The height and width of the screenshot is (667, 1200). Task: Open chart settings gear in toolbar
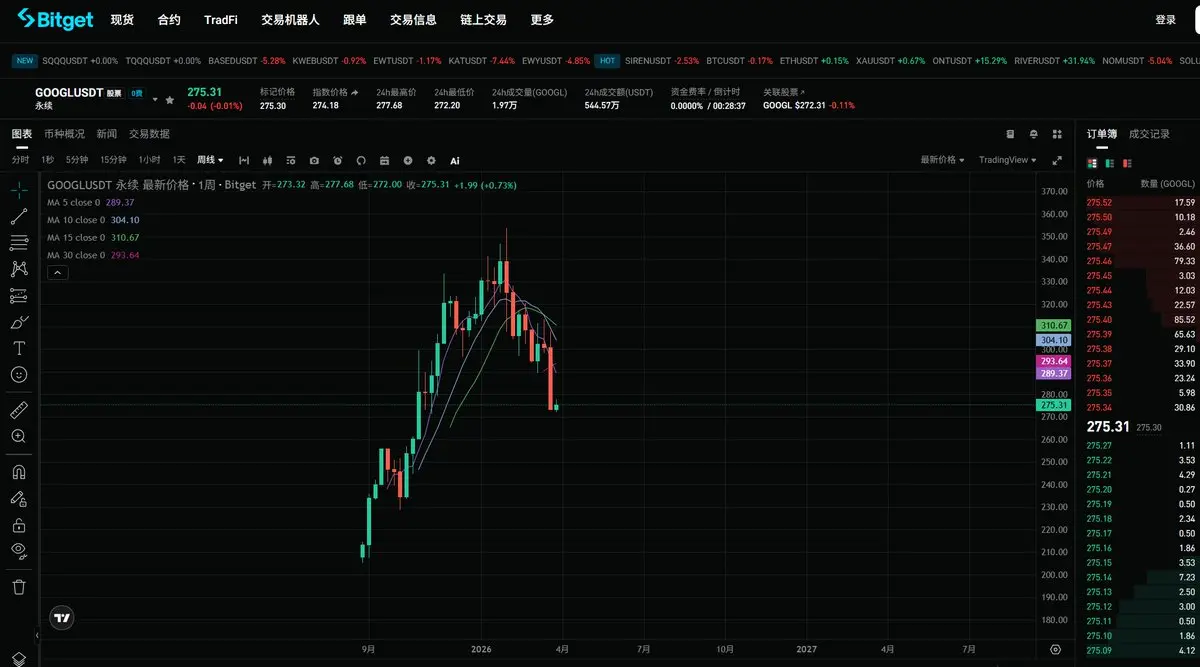coord(431,160)
